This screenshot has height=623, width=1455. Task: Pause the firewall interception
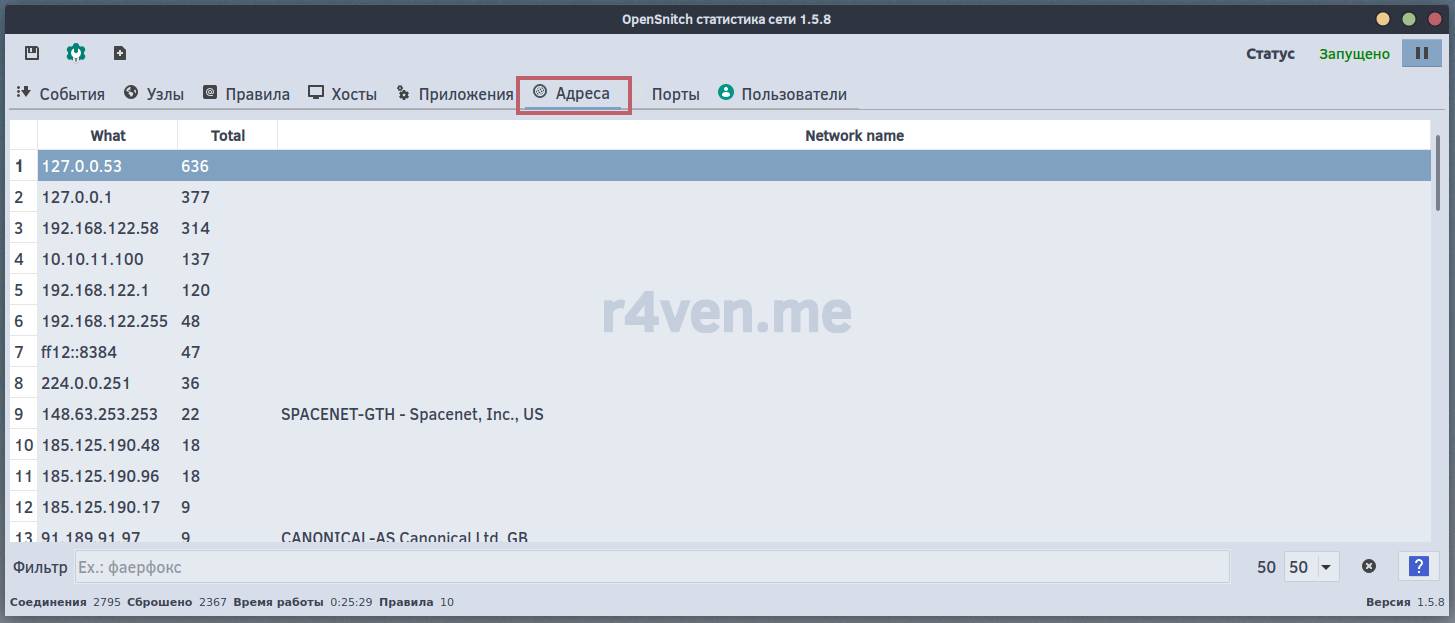(x=1421, y=53)
